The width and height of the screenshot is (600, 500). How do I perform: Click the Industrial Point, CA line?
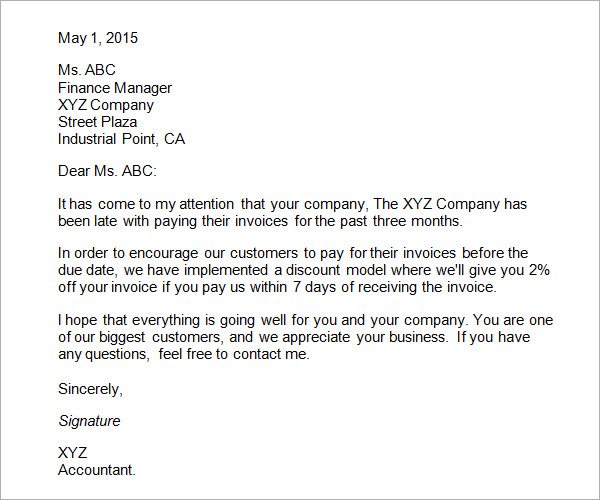click(x=121, y=138)
